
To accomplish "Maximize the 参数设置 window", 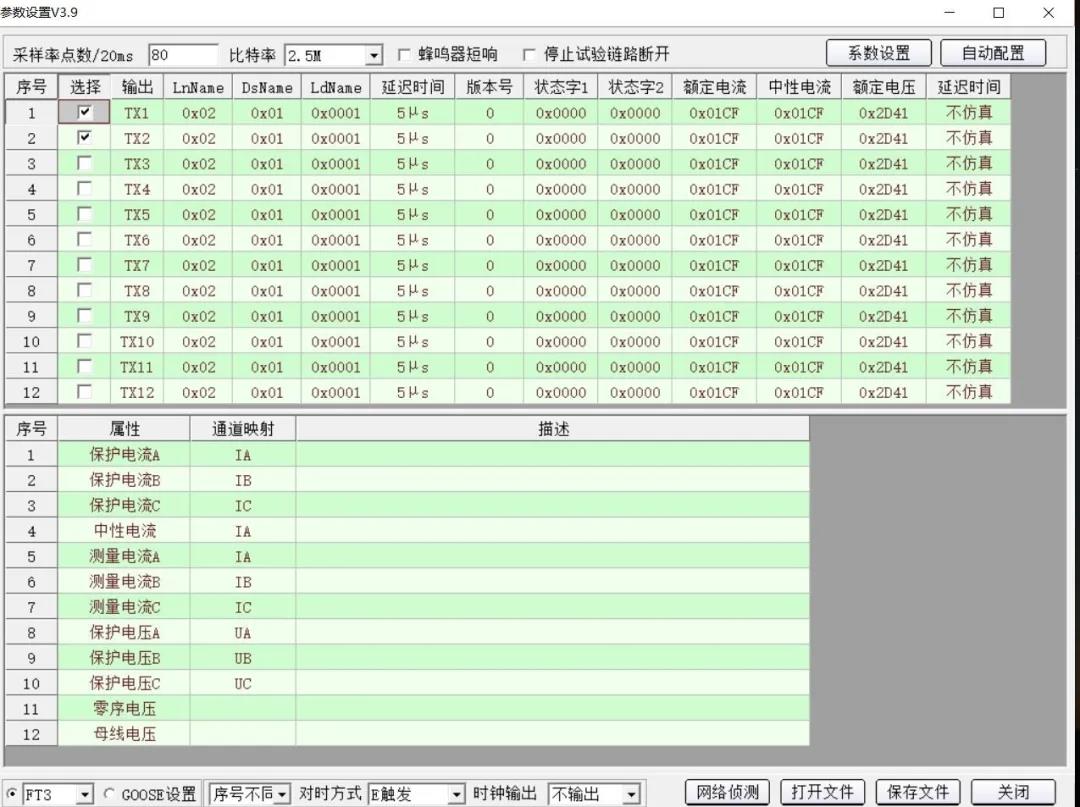I will pyautogui.click(x=998, y=13).
